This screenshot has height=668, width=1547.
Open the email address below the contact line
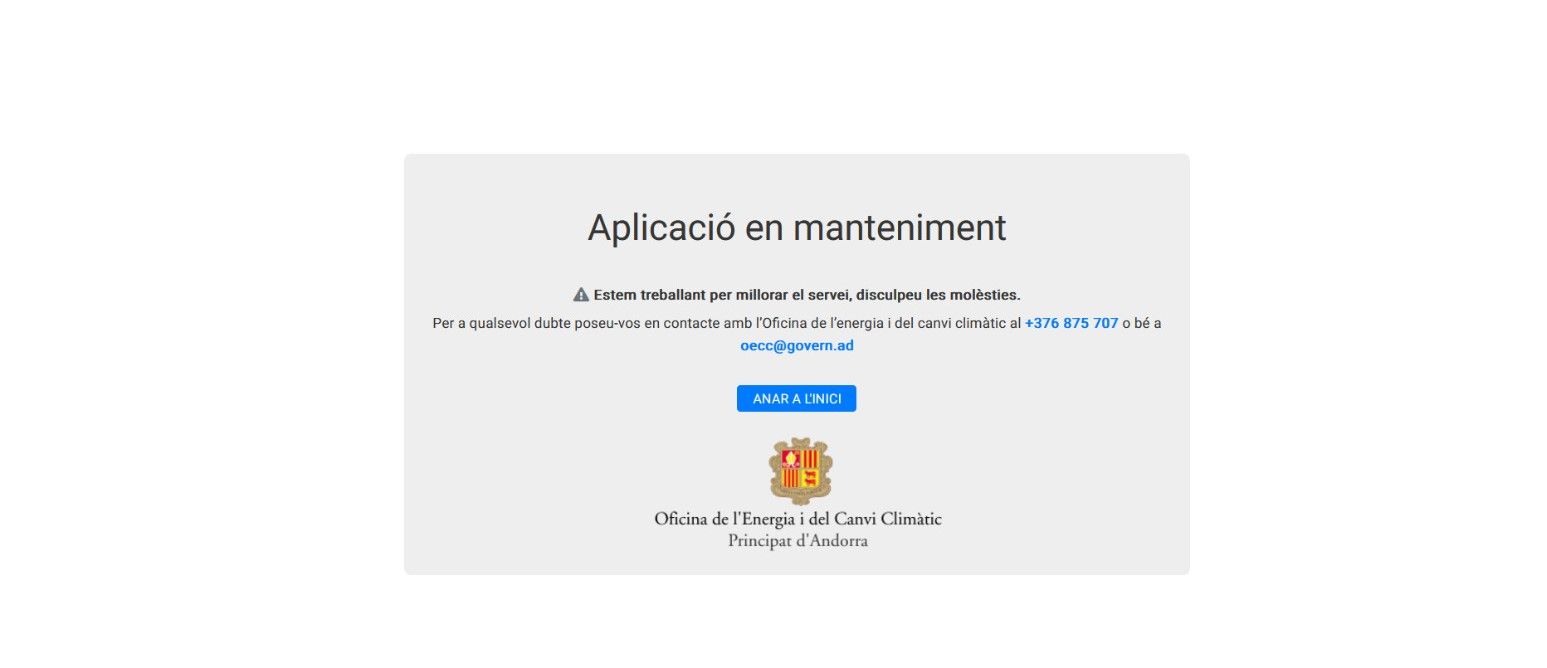797,345
